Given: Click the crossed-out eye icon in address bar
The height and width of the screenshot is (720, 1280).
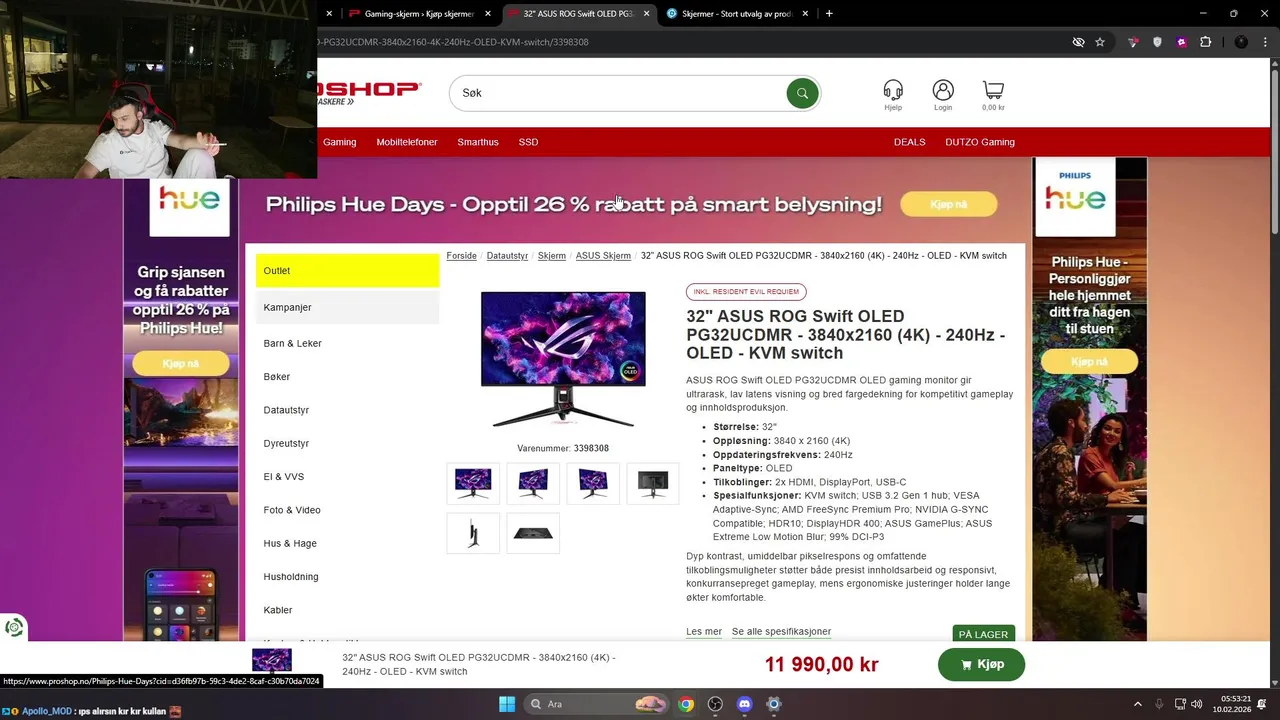Looking at the screenshot, I should [1078, 42].
